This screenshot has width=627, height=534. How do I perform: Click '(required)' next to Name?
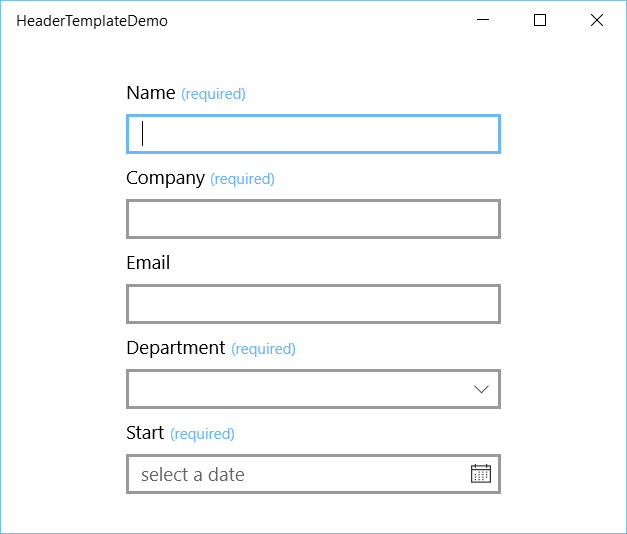pyautogui.click(x=214, y=94)
